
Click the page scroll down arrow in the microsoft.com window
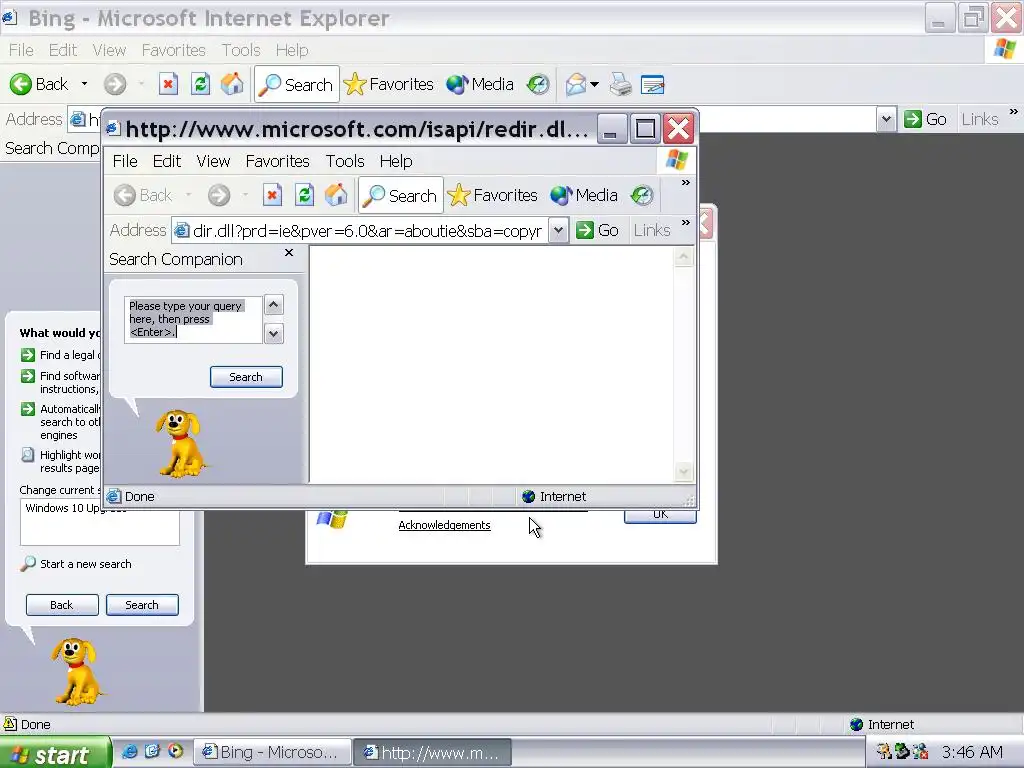pos(683,471)
